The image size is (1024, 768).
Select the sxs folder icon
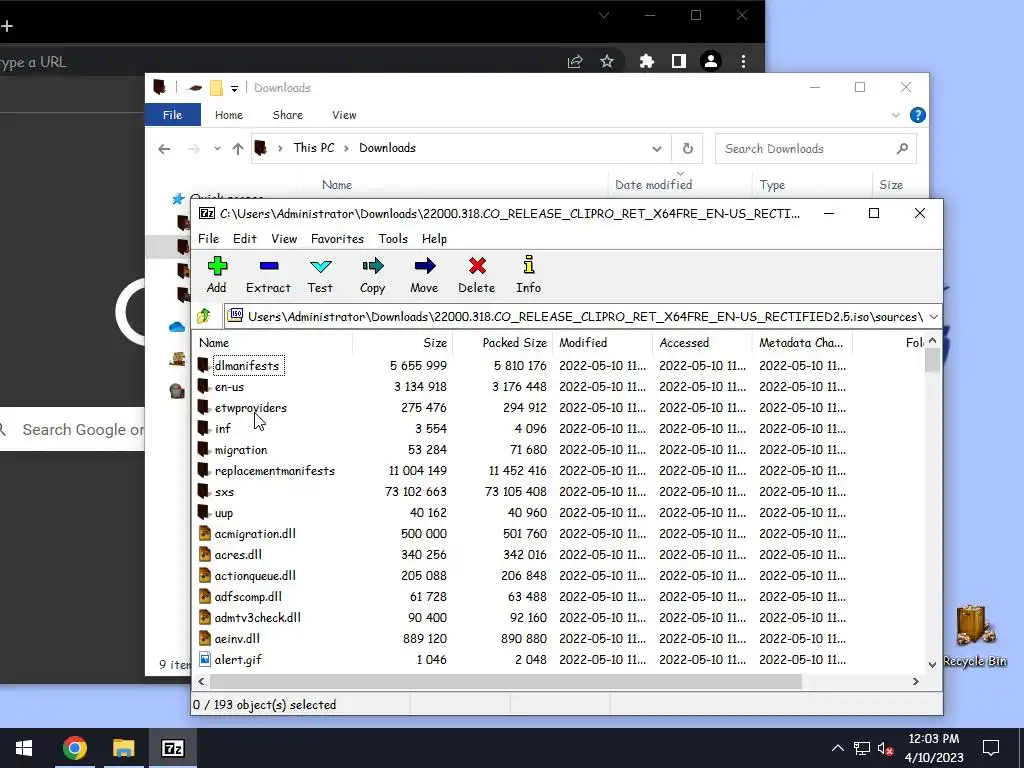coord(203,491)
